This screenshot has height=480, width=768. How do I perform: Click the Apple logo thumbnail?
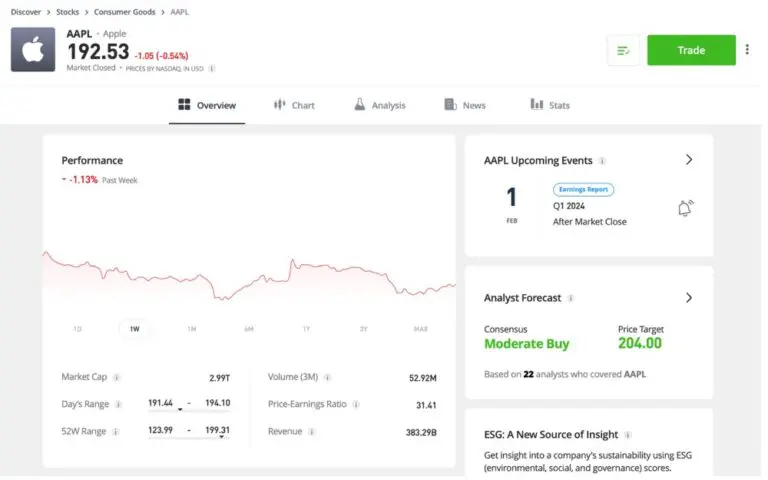[33, 49]
